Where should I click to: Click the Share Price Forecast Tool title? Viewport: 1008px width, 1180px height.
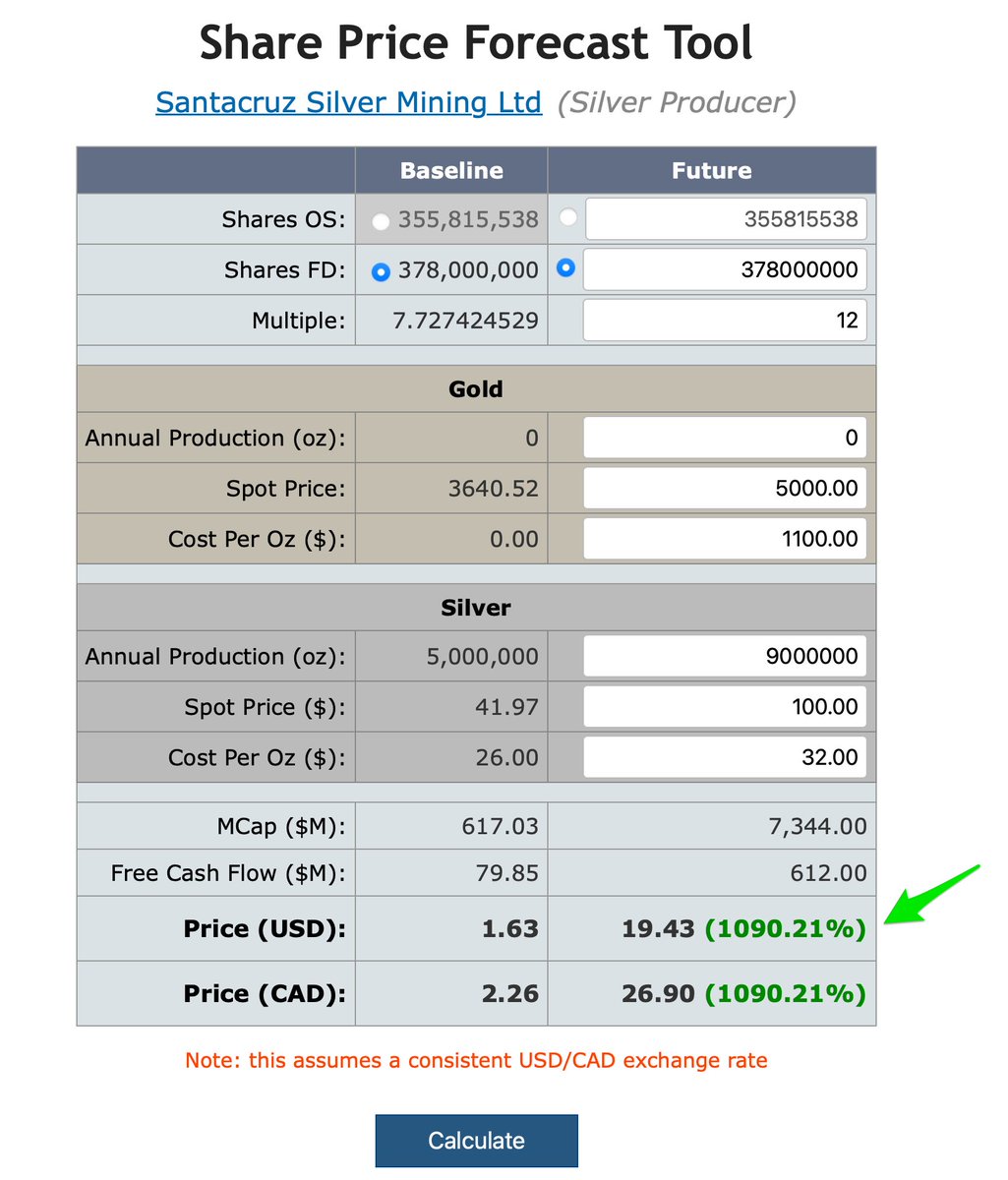pos(476,42)
